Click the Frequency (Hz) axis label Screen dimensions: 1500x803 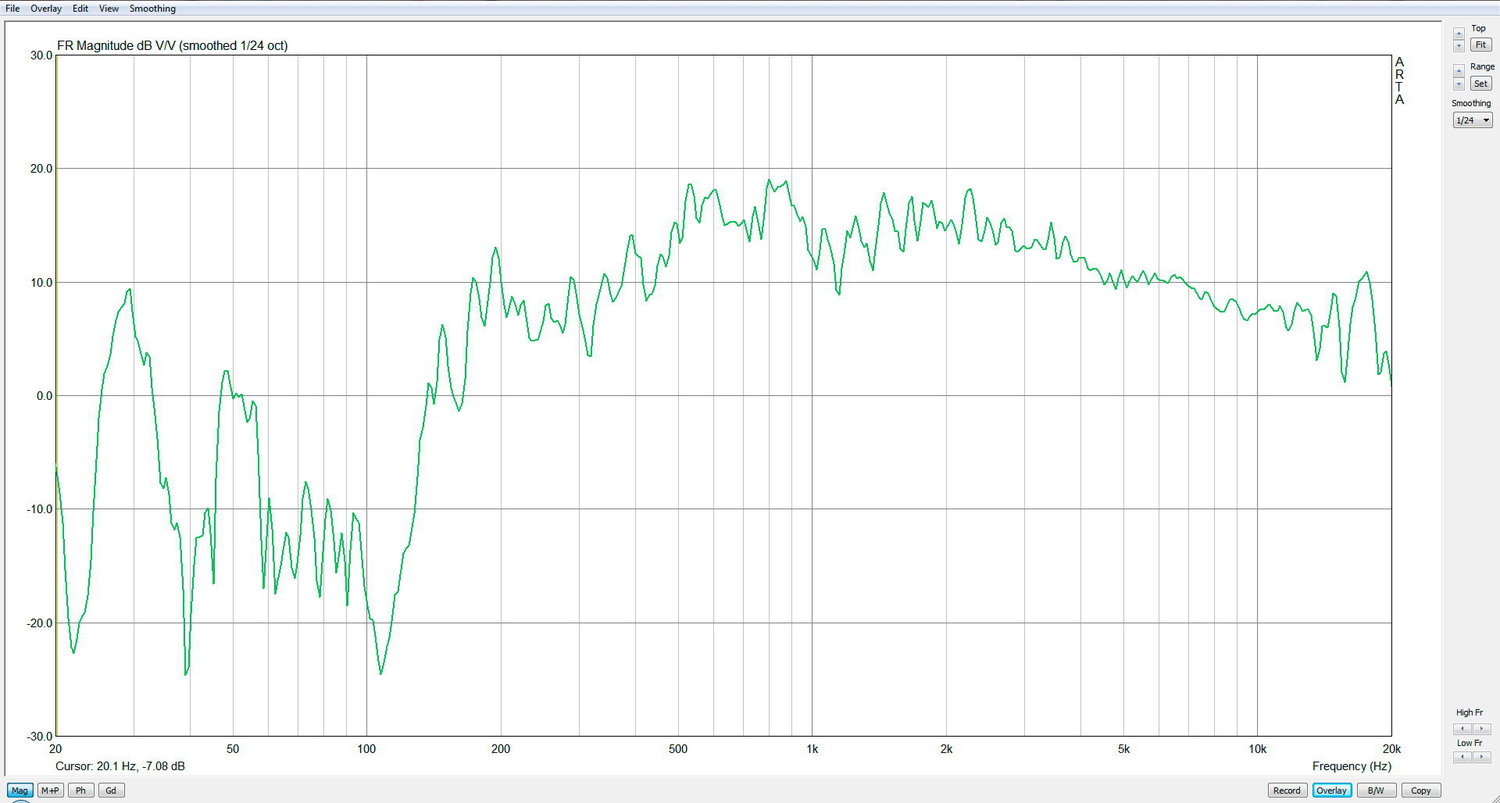tap(1352, 766)
